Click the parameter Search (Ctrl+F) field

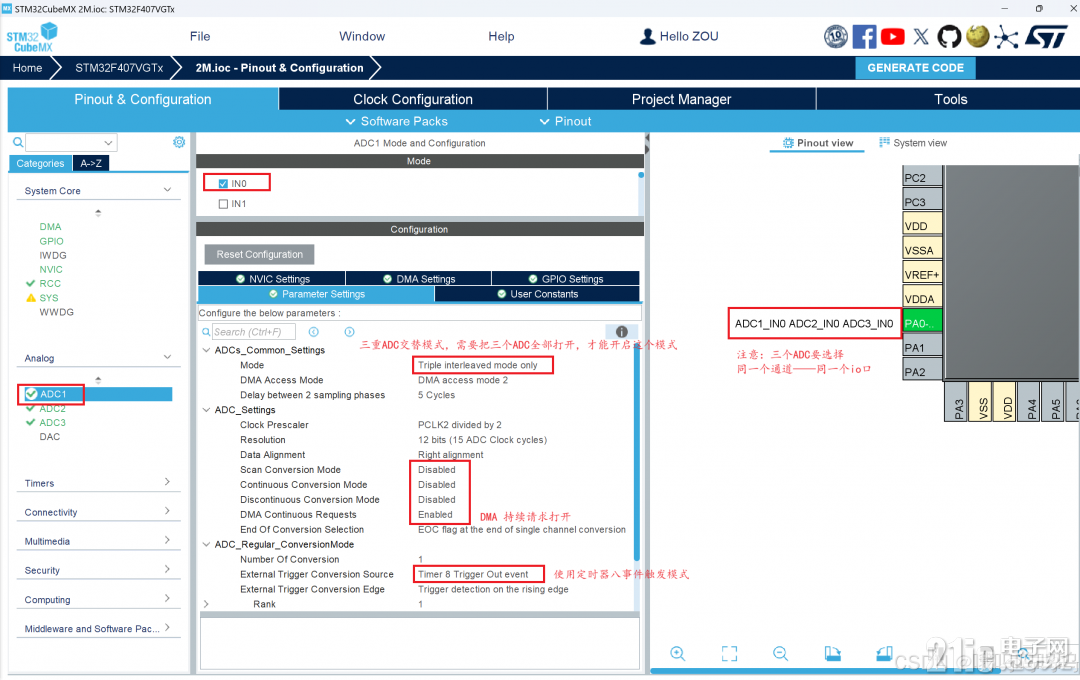[x=253, y=332]
